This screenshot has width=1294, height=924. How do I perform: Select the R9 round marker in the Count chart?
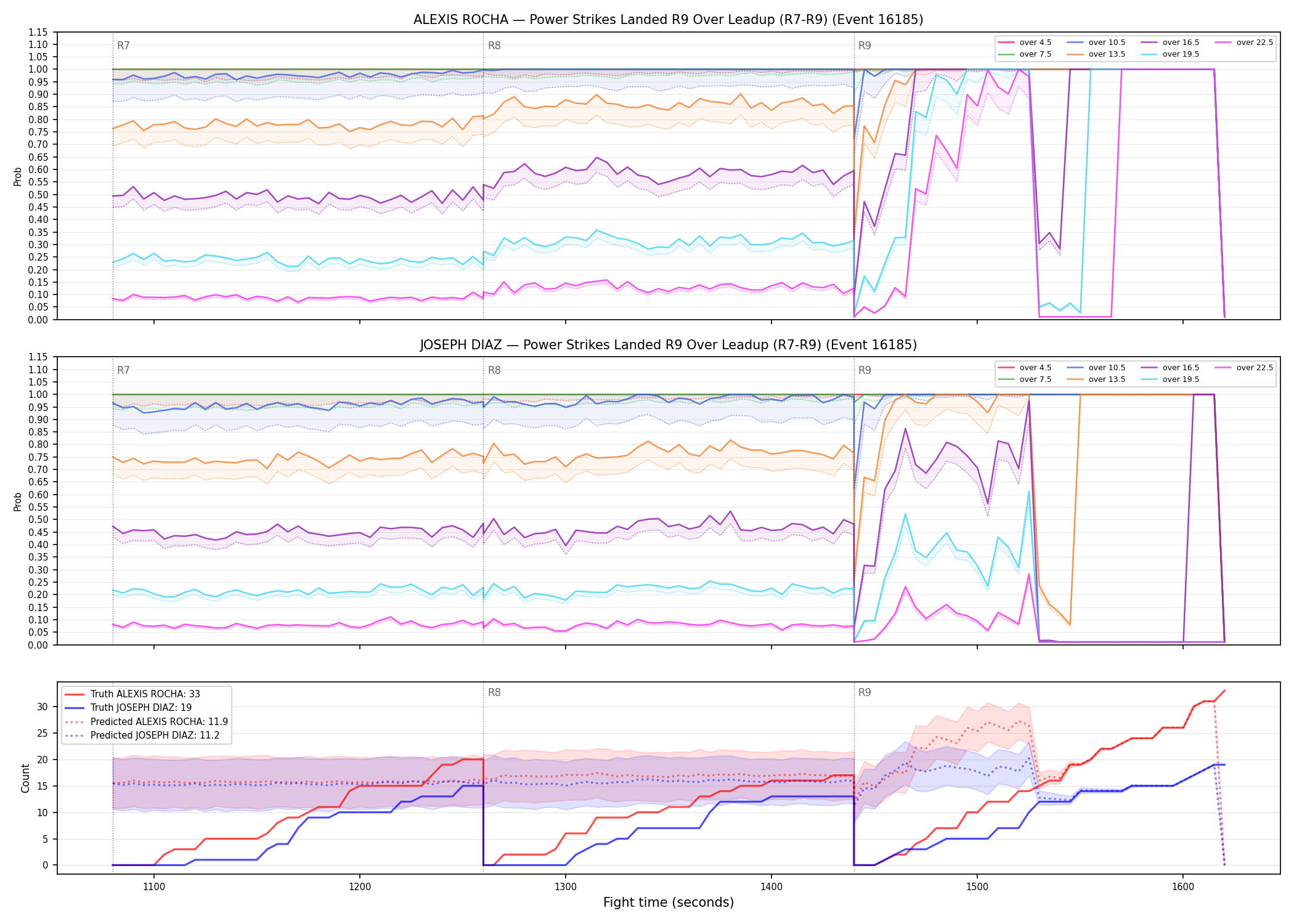click(x=865, y=692)
